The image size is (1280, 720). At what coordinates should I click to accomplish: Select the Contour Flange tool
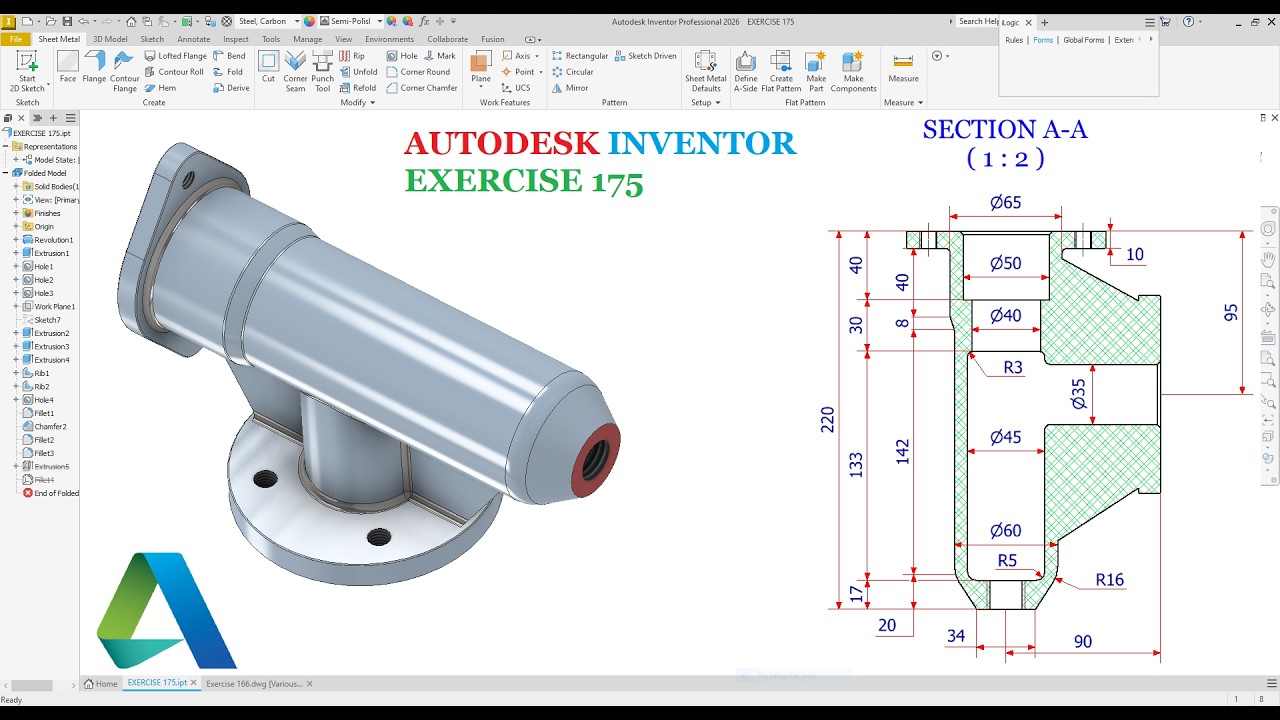point(125,71)
